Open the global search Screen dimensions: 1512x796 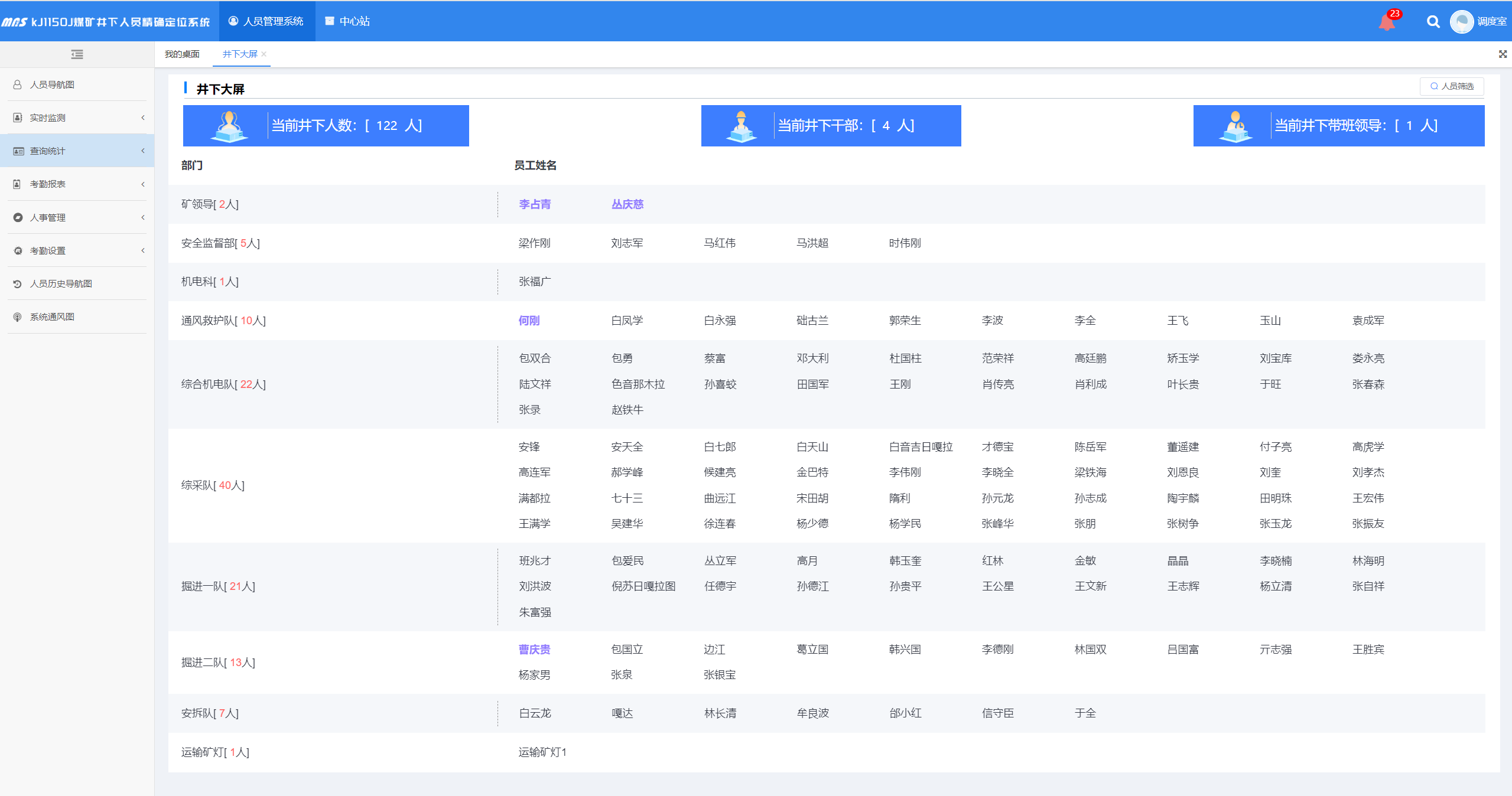coord(1433,21)
